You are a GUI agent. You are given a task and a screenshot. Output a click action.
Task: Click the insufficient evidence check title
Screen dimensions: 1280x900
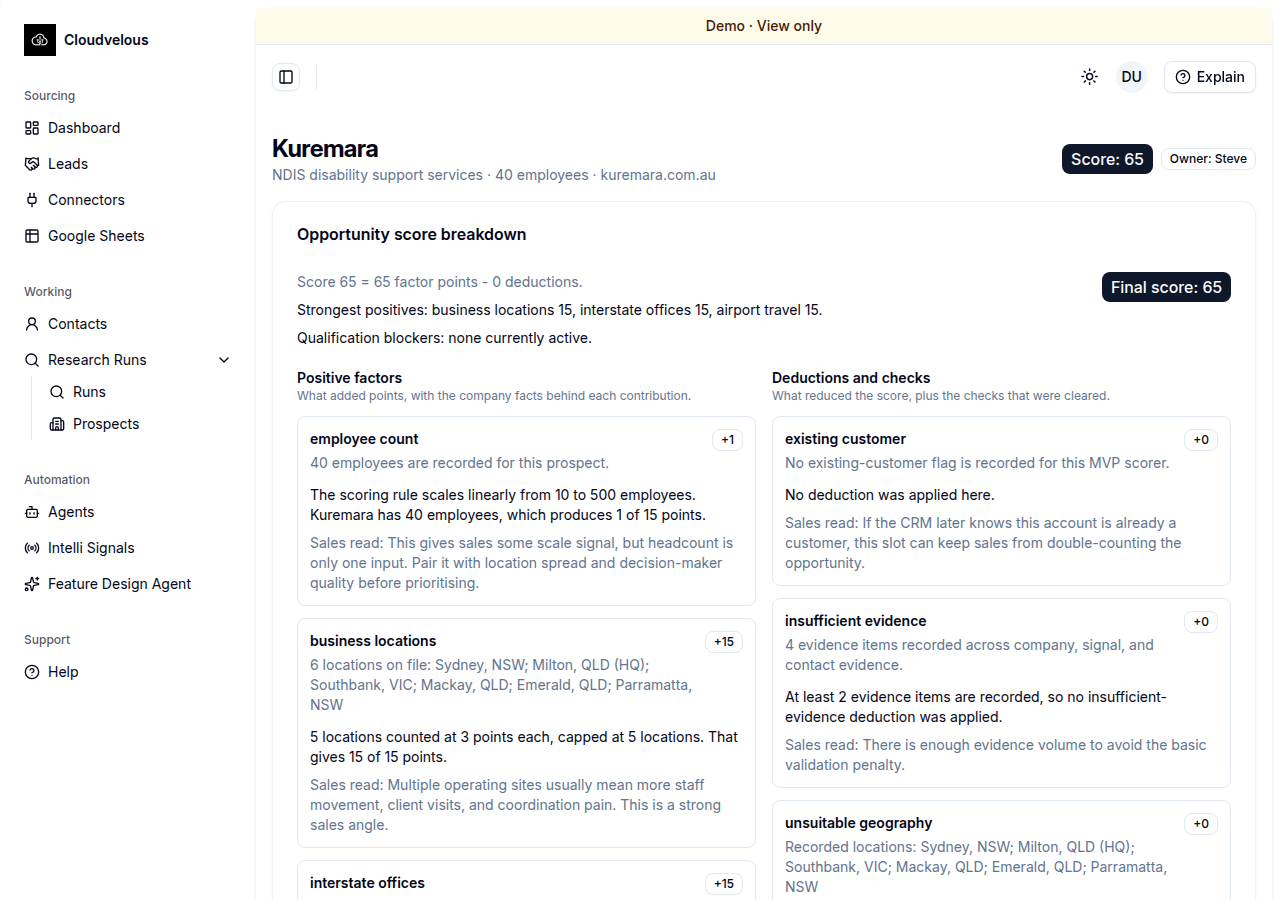pyautogui.click(x=855, y=621)
